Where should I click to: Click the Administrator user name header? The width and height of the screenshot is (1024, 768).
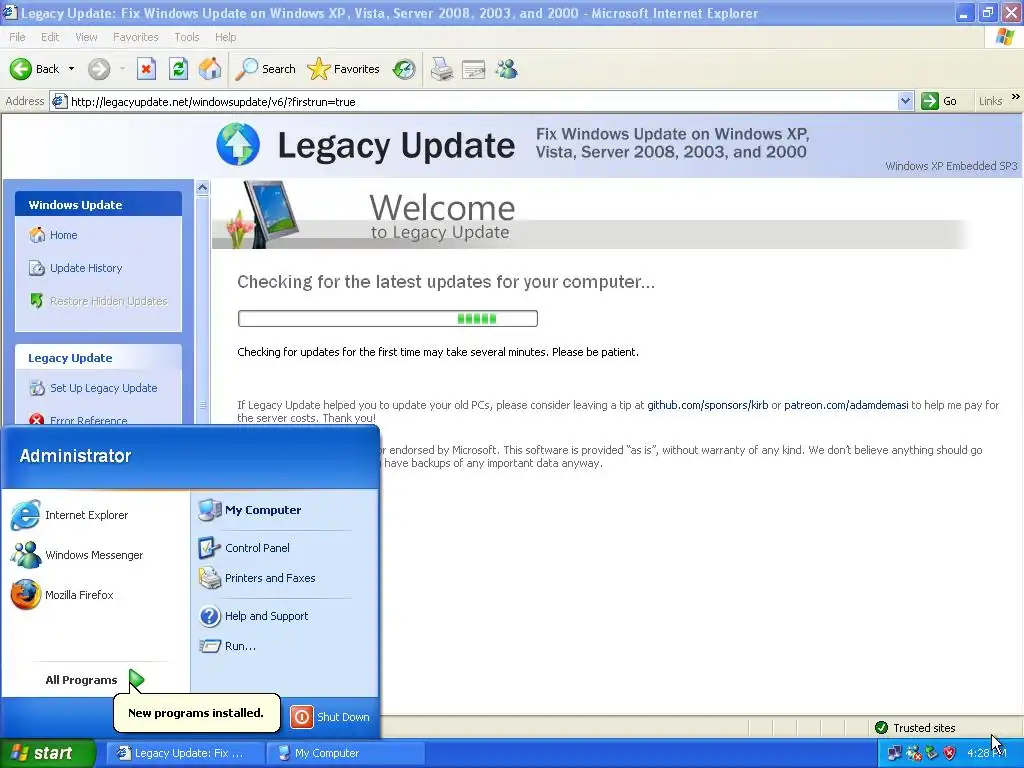click(75, 456)
